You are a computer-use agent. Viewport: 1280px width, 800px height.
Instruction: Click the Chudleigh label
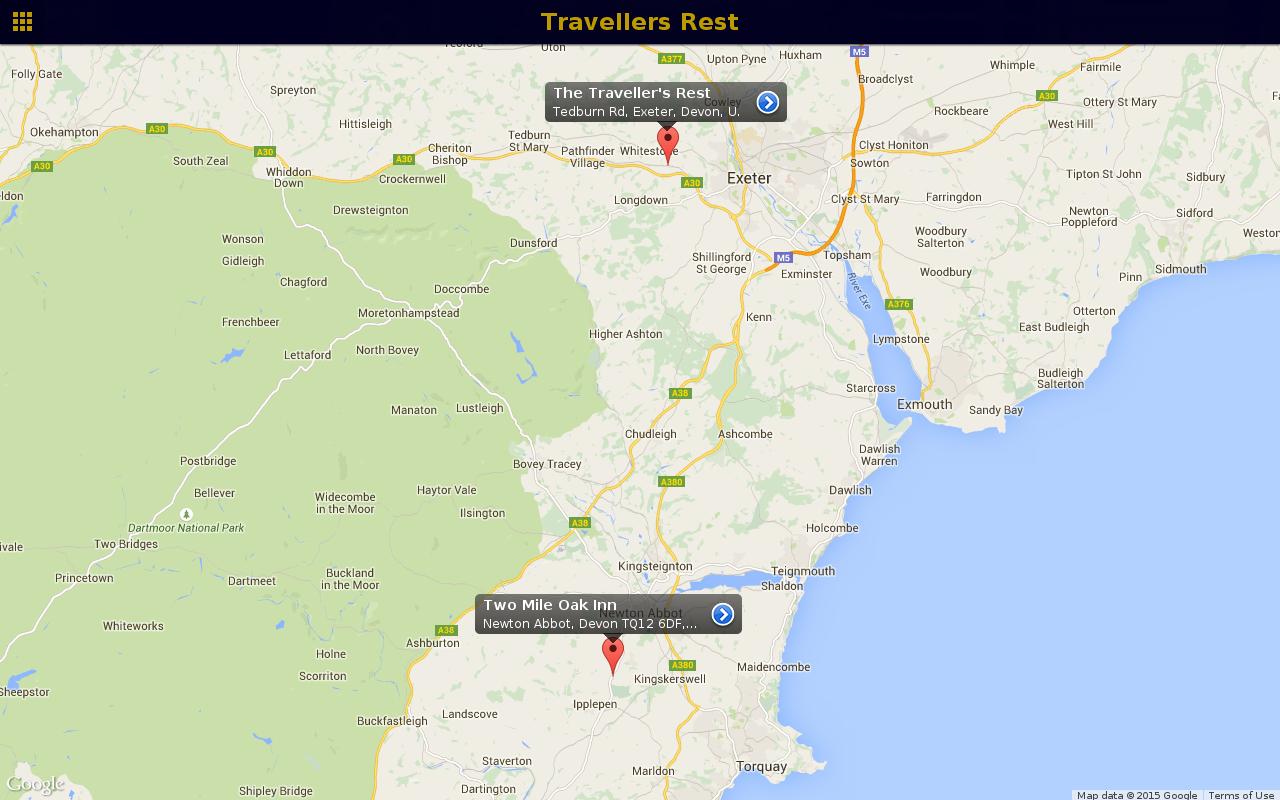650,434
